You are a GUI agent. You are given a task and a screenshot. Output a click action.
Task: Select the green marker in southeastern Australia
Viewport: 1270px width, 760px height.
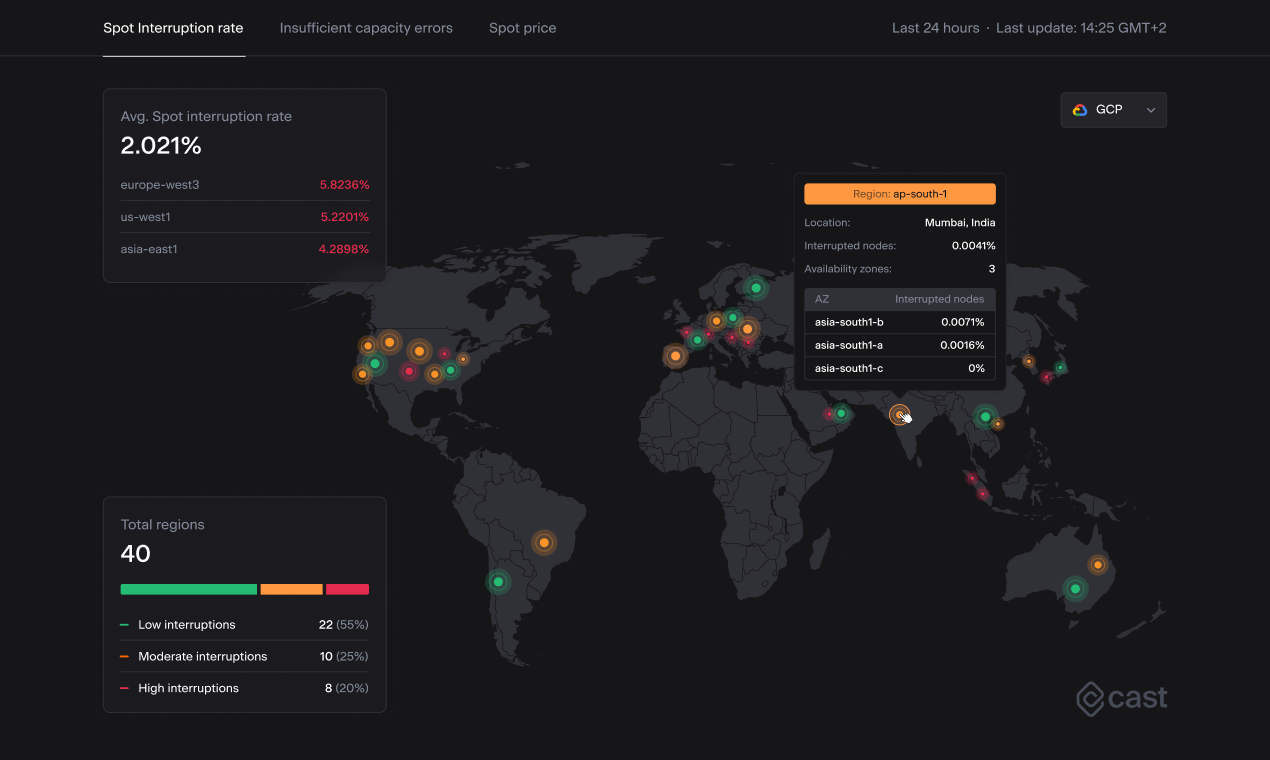[1075, 588]
